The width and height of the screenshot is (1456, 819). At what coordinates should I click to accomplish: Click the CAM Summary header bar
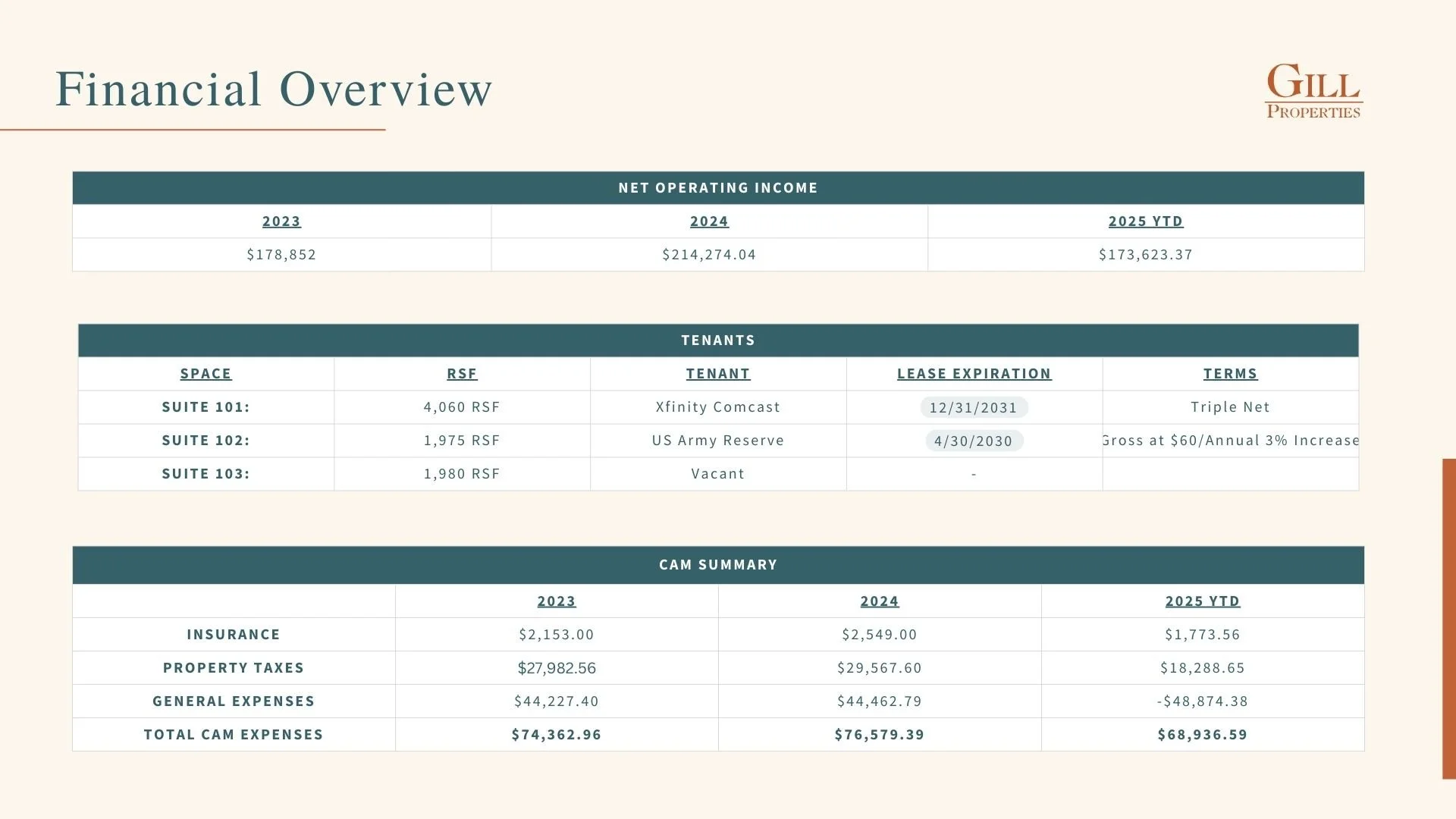[717, 565]
